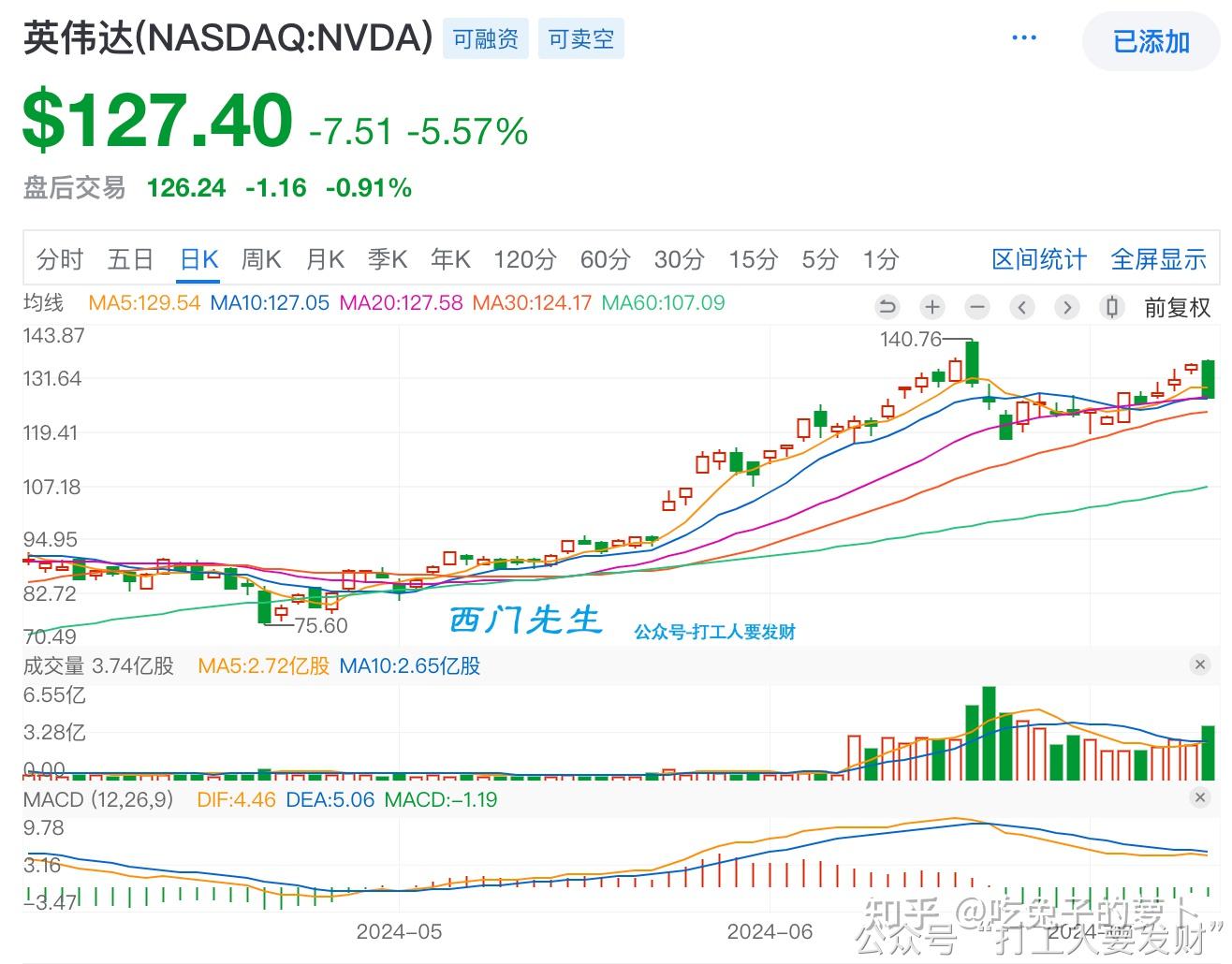Zoom out the chart with minus icon
Image resolution: width=1232 pixels, height=964 pixels.
pos(977,307)
